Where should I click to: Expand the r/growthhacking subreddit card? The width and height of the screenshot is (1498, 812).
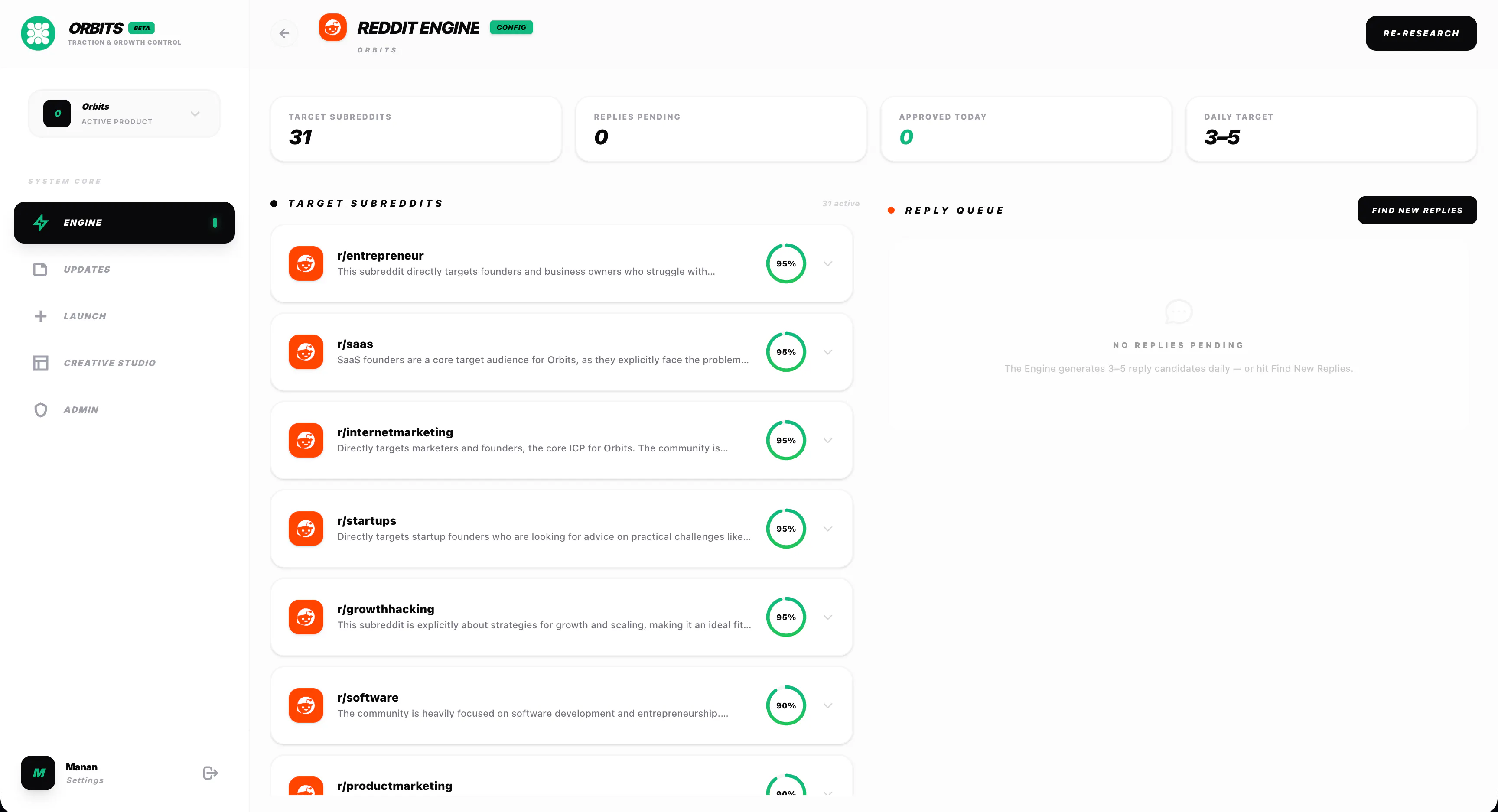pyautogui.click(x=828, y=617)
